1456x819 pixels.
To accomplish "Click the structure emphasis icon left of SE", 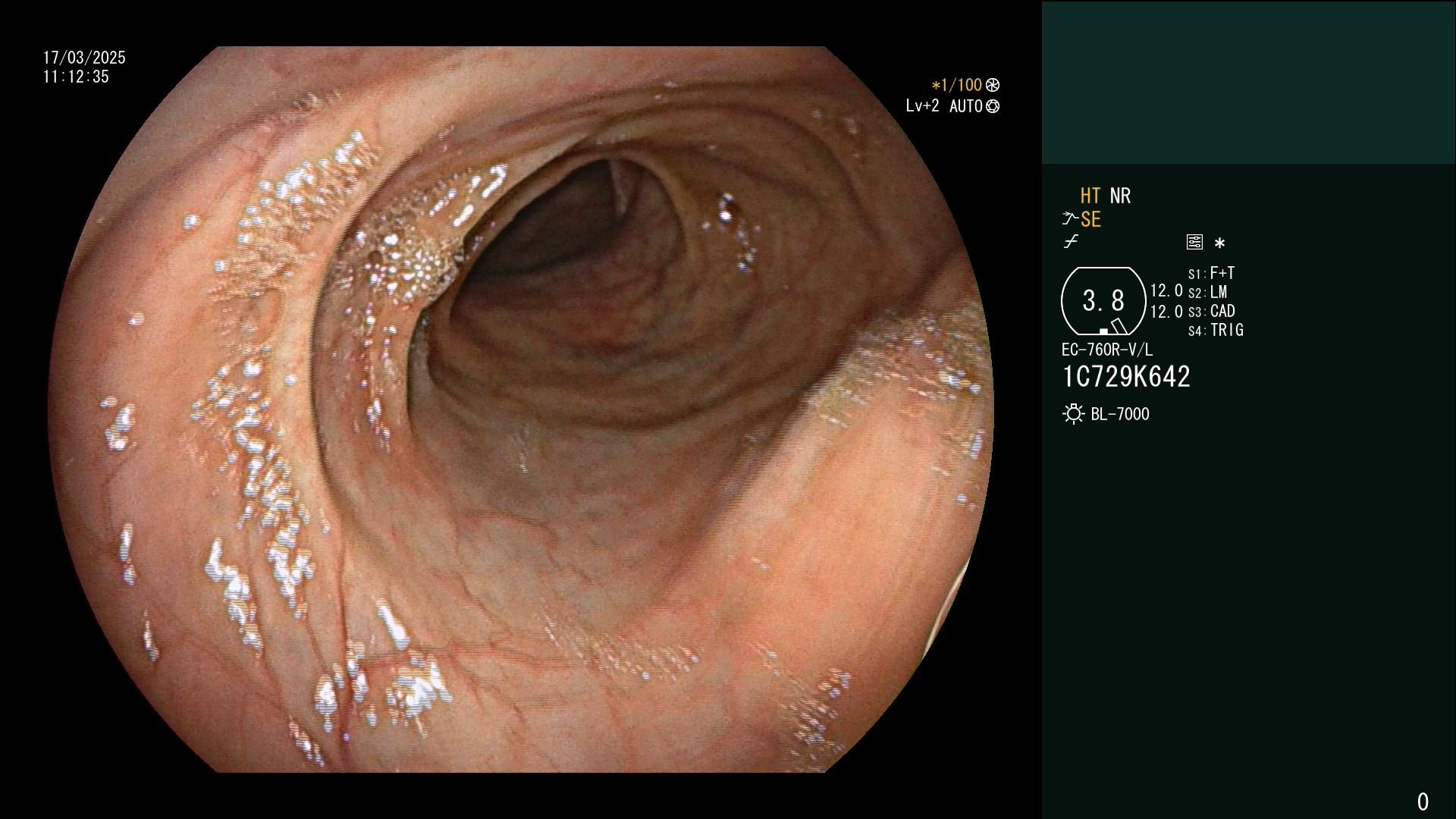I will coord(1069,219).
